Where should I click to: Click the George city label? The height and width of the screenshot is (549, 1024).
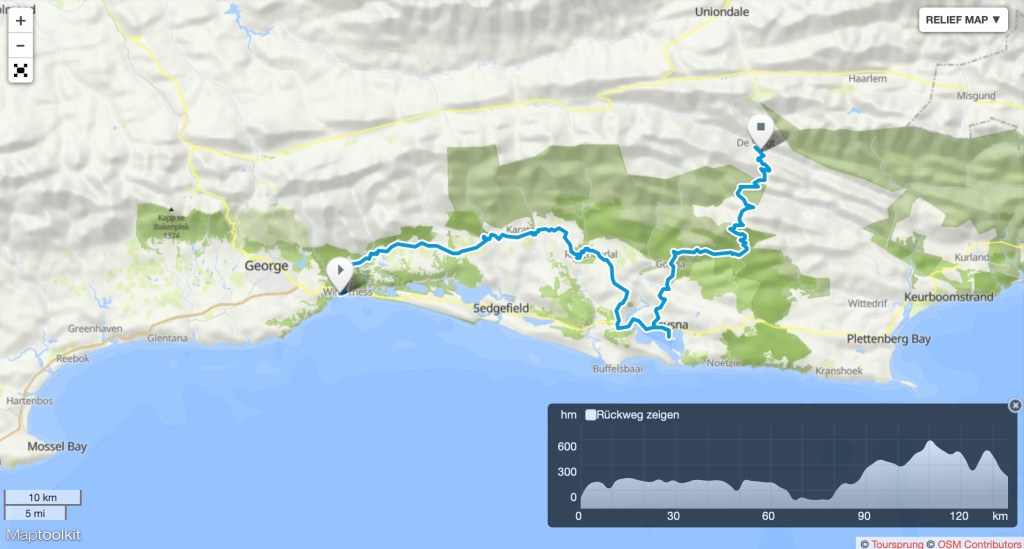(x=266, y=266)
